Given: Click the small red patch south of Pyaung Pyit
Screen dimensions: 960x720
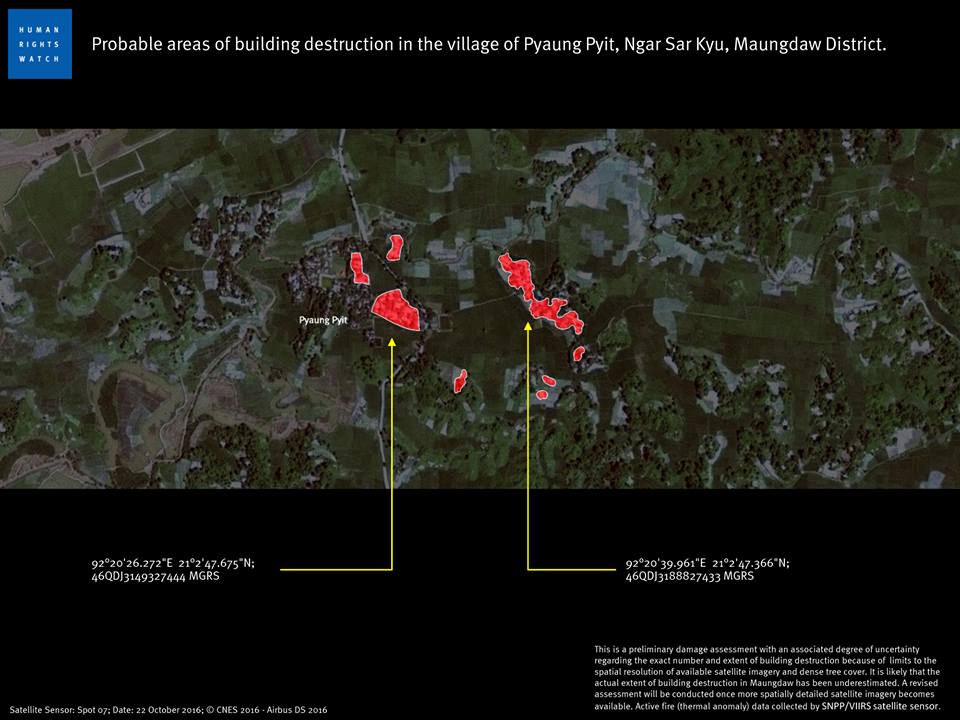Looking at the screenshot, I should [460, 381].
